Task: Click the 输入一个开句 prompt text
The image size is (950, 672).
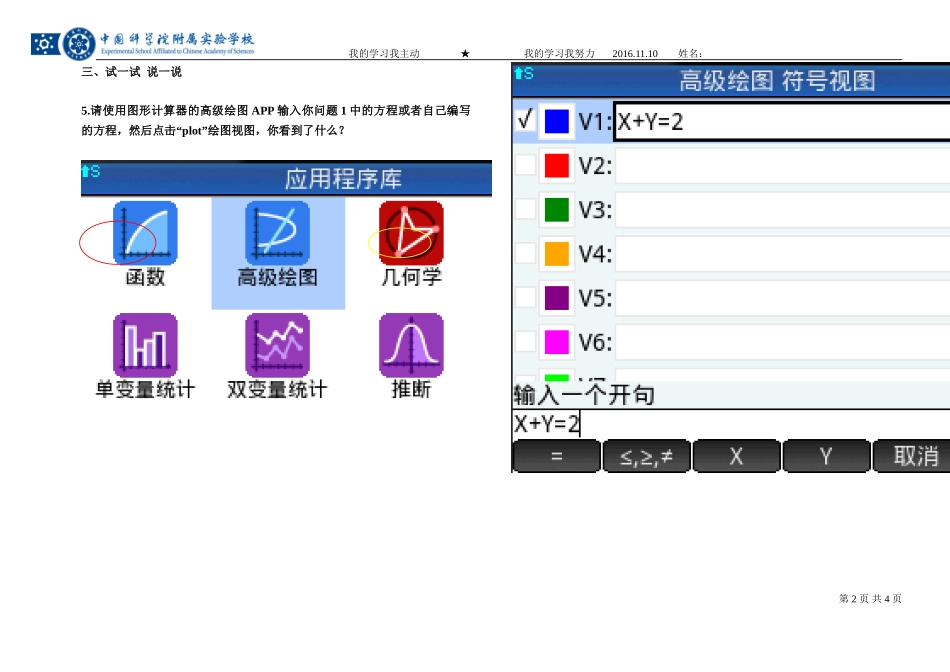Action: click(x=584, y=395)
